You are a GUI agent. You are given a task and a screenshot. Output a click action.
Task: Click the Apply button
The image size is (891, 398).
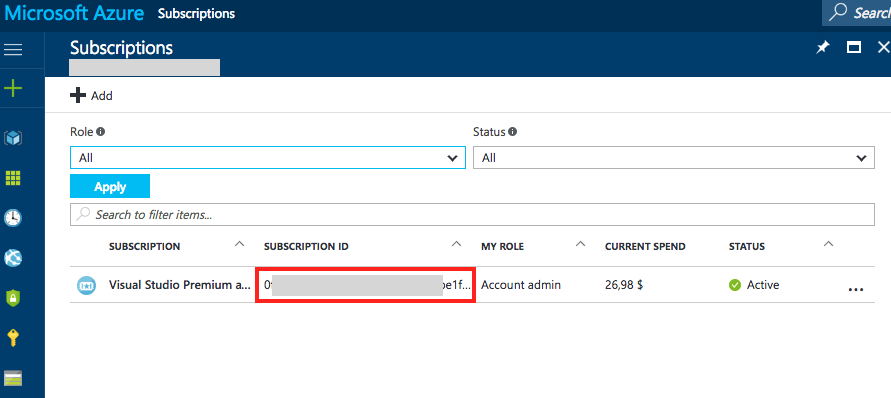pyautogui.click(x=110, y=186)
